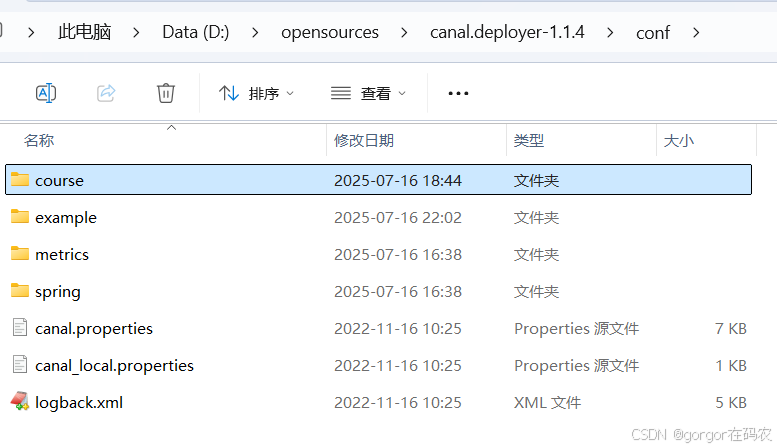
Task: Click 文件夹 type in metrics row
Action: [536, 254]
